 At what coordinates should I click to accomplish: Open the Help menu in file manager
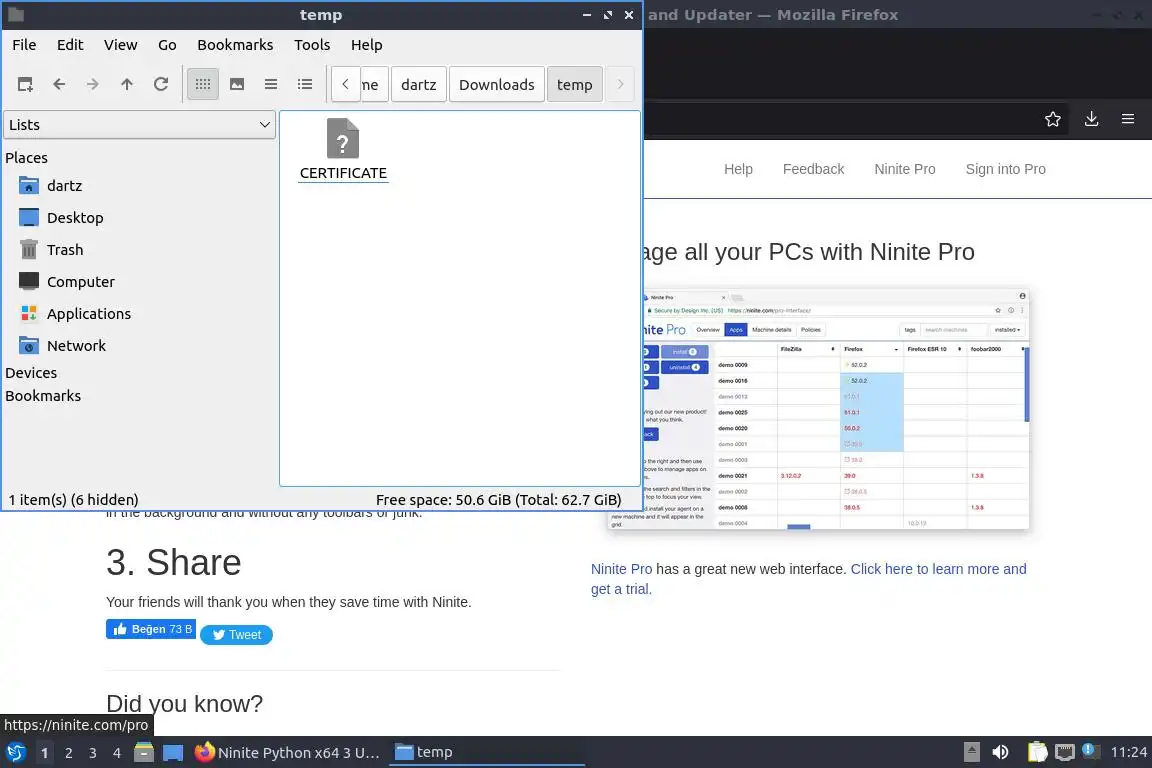[x=367, y=45]
